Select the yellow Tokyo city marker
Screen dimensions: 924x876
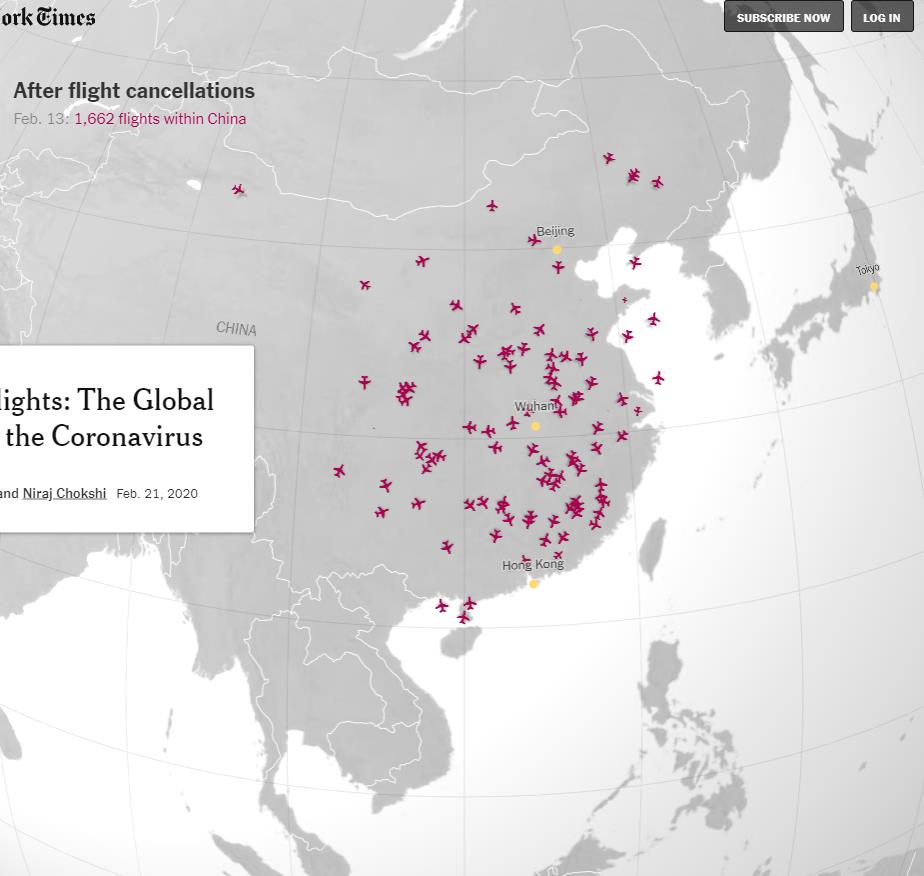[873, 286]
